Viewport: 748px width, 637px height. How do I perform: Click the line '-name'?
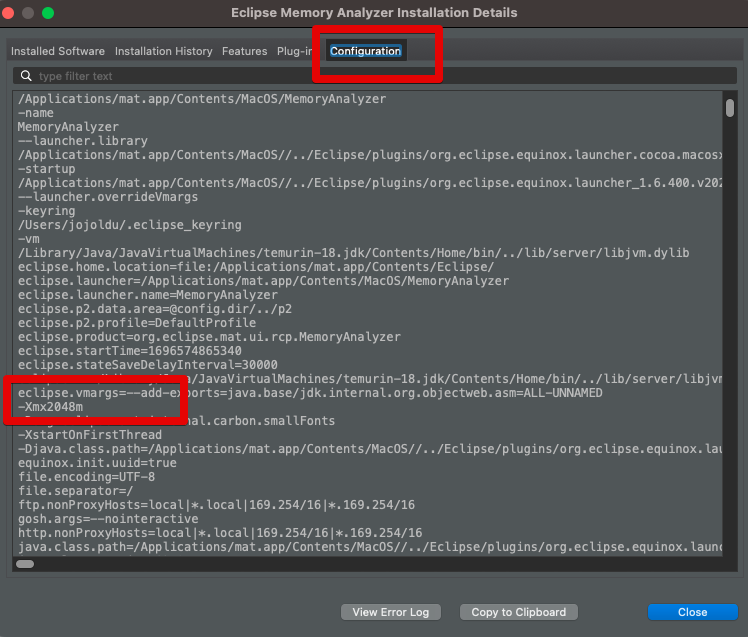coord(36,113)
